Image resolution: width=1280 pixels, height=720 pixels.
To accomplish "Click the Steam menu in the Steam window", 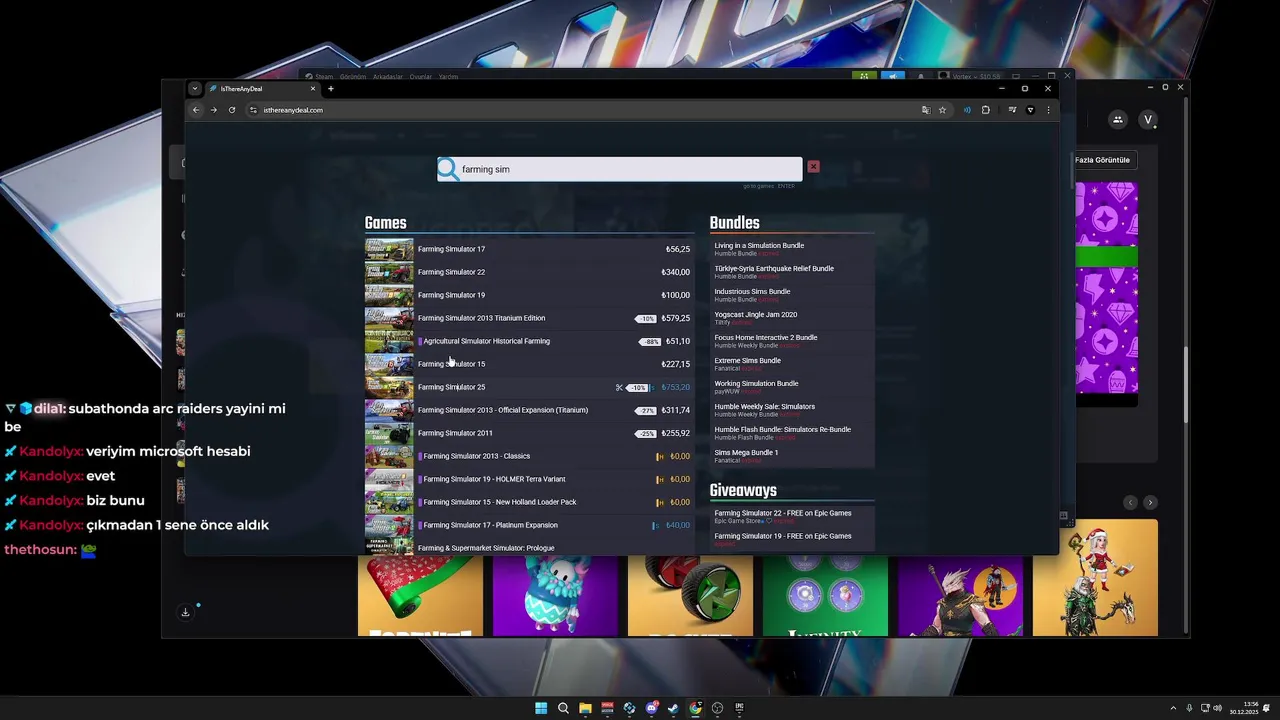I will tap(320, 77).
